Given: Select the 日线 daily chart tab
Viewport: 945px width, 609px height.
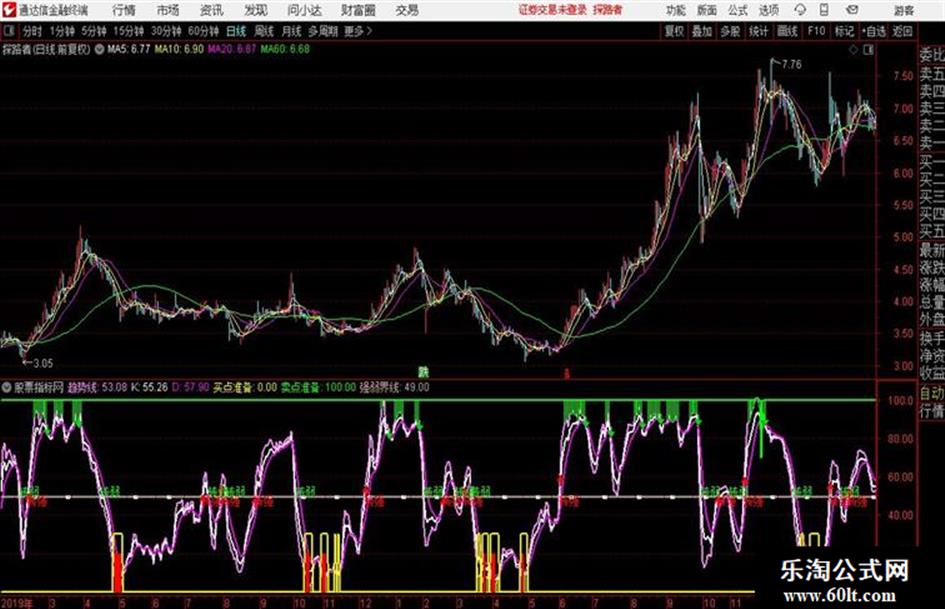Looking at the screenshot, I should 236,31.
